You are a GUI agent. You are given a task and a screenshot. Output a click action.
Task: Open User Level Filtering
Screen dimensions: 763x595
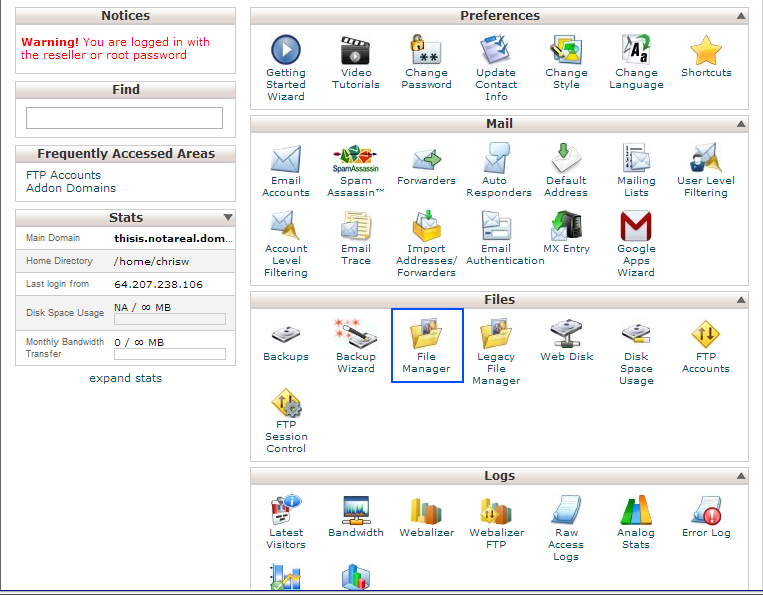click(x=706, y=170)
